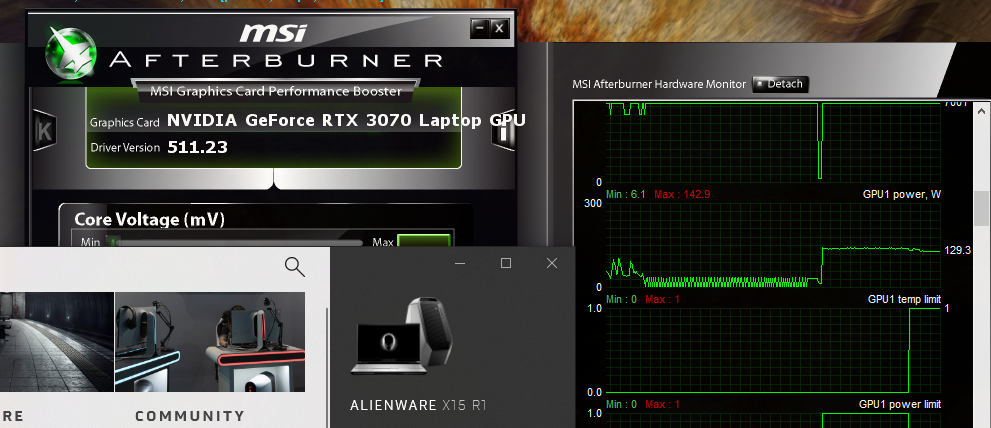Image resolution: width=991 pixels, height=428 pixels.
Task: Click the search magnifier icon
Action: click(295, 267)
